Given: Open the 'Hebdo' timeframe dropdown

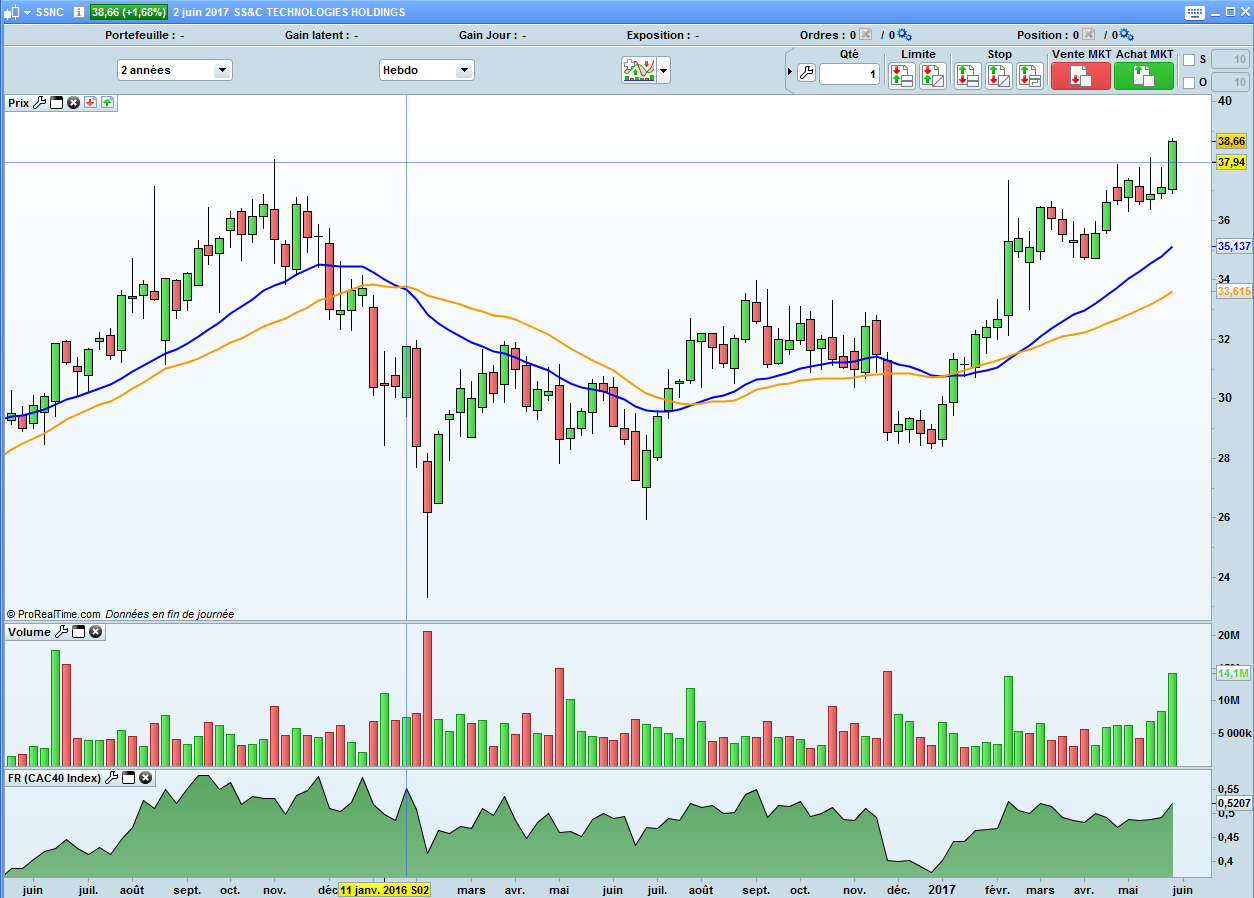Looking at the screenshot, I should click(426, 70).
